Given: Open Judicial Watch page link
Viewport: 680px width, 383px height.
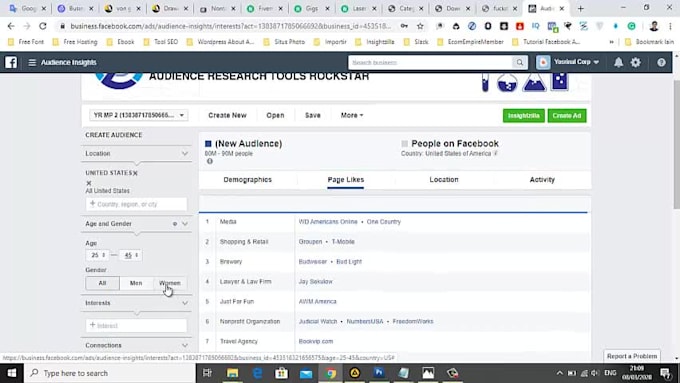Looking at the screenshot, I should (318, 322).
